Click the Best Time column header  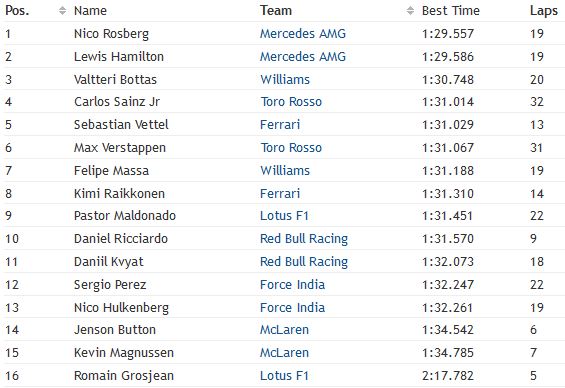451,11
